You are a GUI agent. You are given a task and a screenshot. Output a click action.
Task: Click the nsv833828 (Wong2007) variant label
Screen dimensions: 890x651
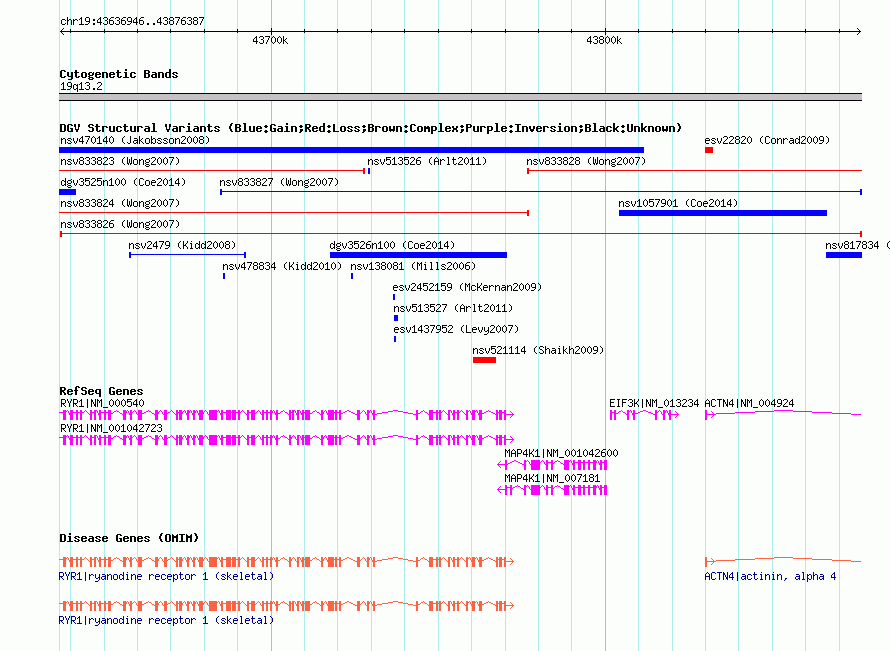coord(586,161)
